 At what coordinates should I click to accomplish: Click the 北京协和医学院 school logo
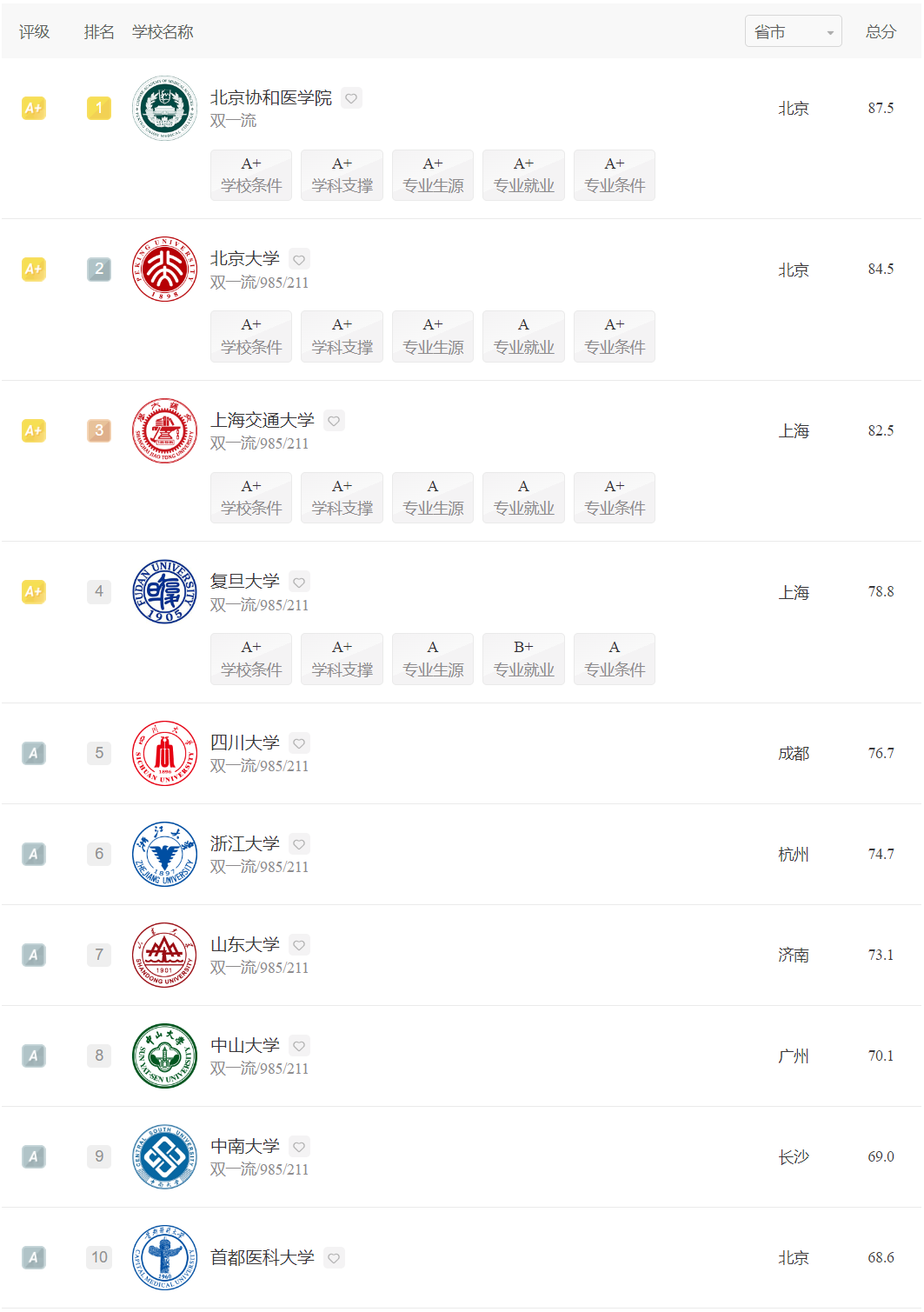point(164,109)
